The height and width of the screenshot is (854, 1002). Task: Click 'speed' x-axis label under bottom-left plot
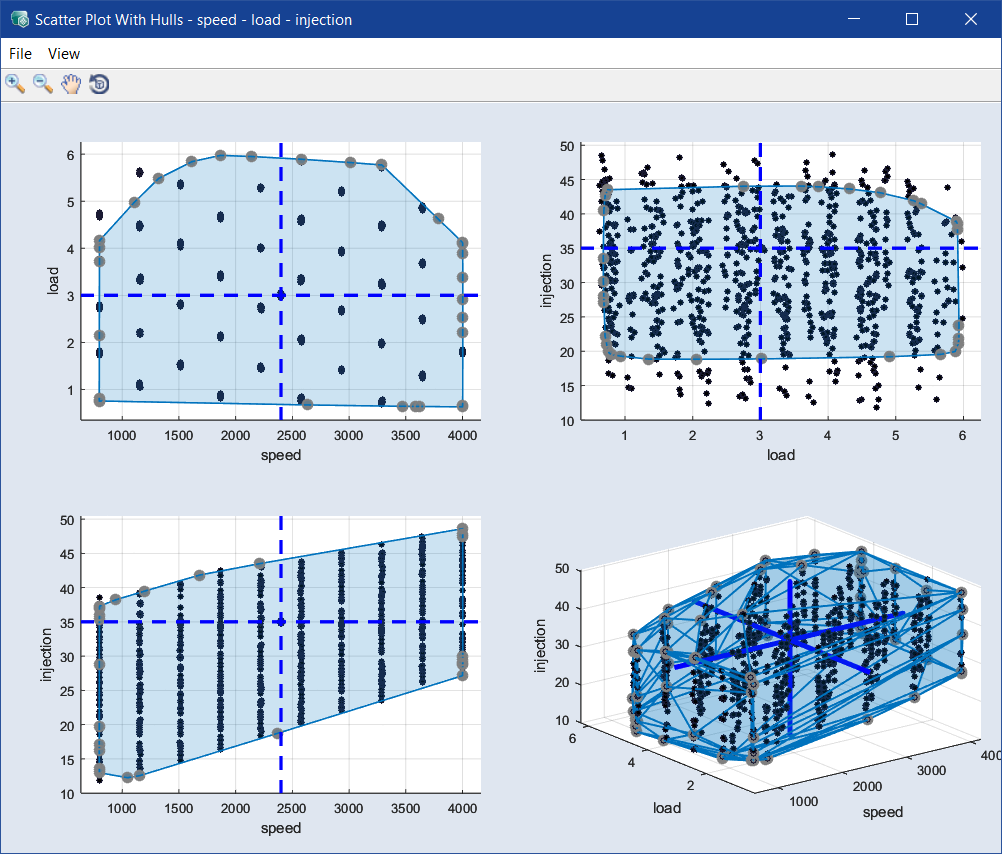tap(280, 828)
